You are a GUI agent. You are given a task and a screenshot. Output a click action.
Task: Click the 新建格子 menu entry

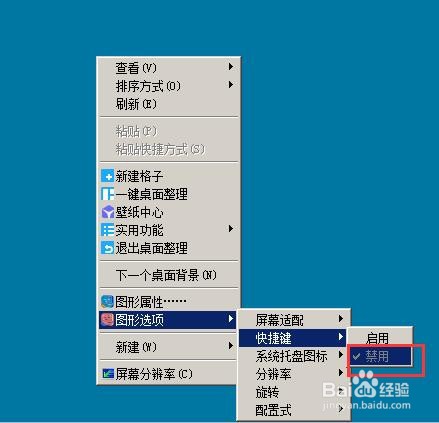click(169, 176)
